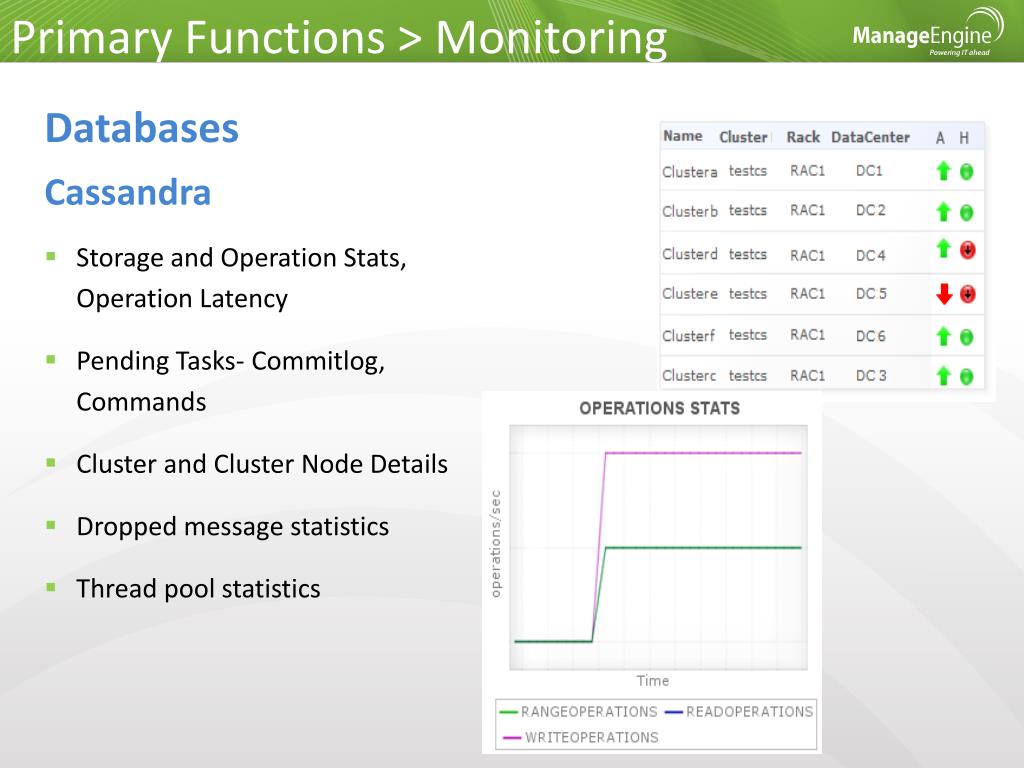
Task: Click the testcs cell in Clustere row
Action: (x=748, y=294)
